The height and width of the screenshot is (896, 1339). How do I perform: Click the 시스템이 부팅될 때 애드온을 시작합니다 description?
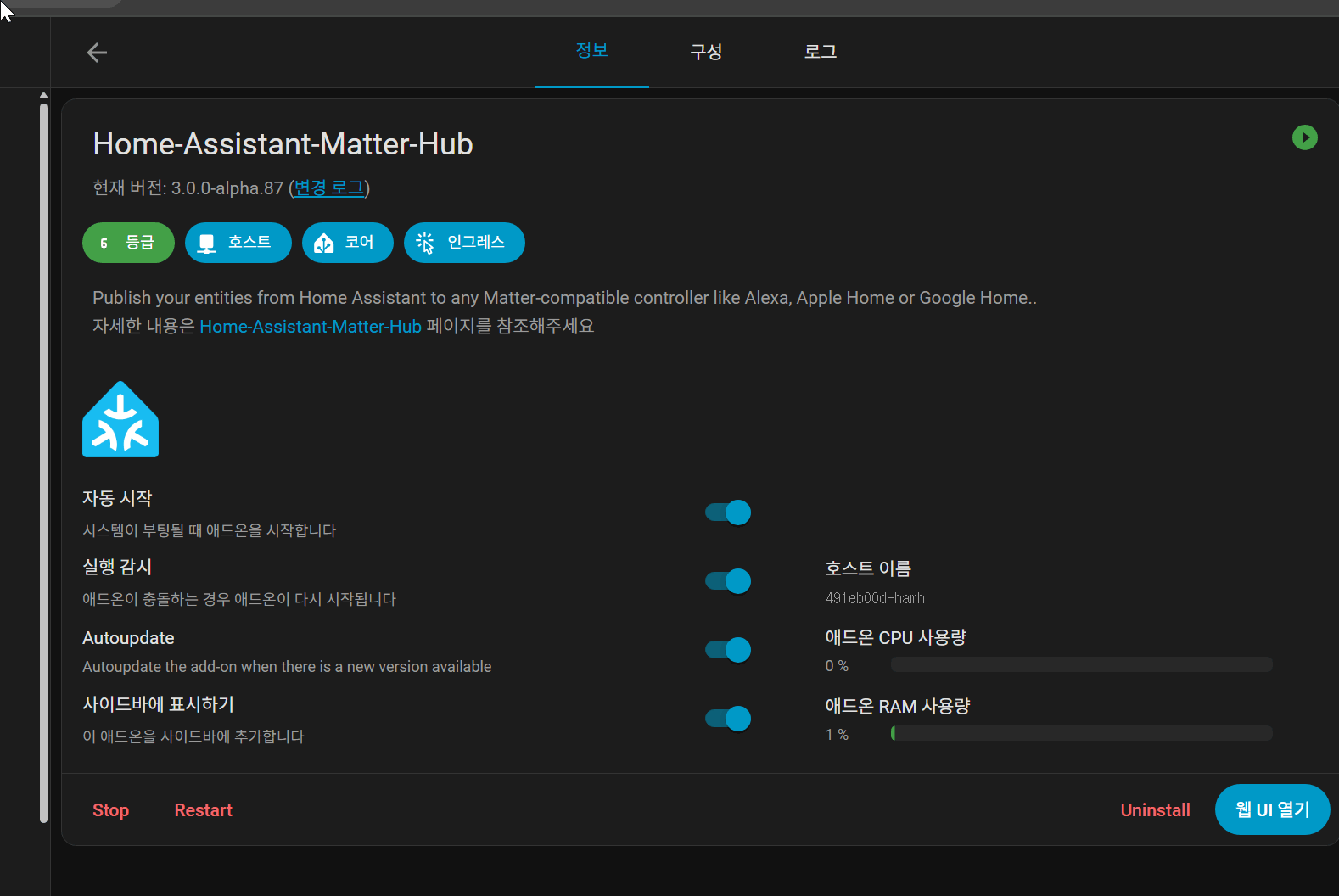point(210,530)
